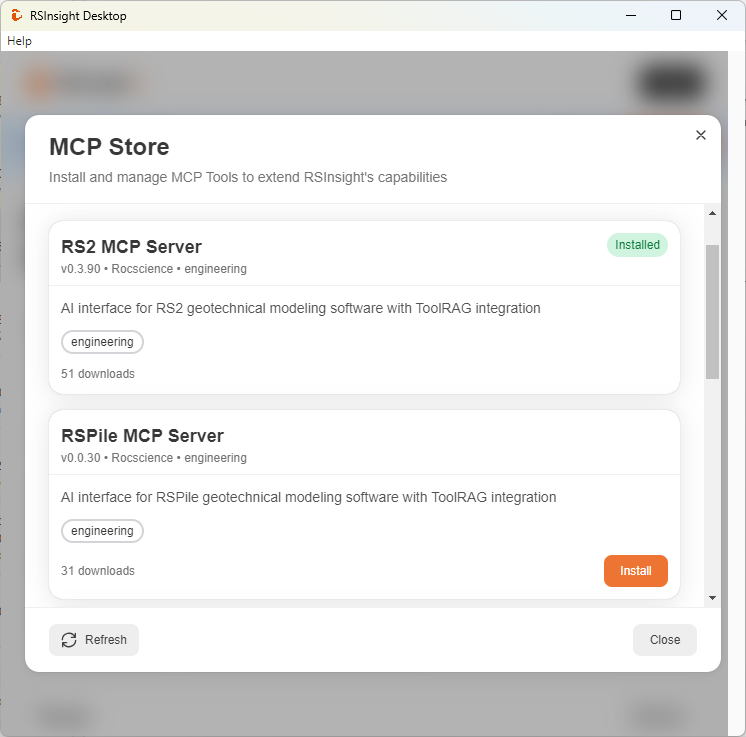Click the RSInsight Desktop app icon in title bar
This screenshot has height=737, width=746.
click(16, 15)
